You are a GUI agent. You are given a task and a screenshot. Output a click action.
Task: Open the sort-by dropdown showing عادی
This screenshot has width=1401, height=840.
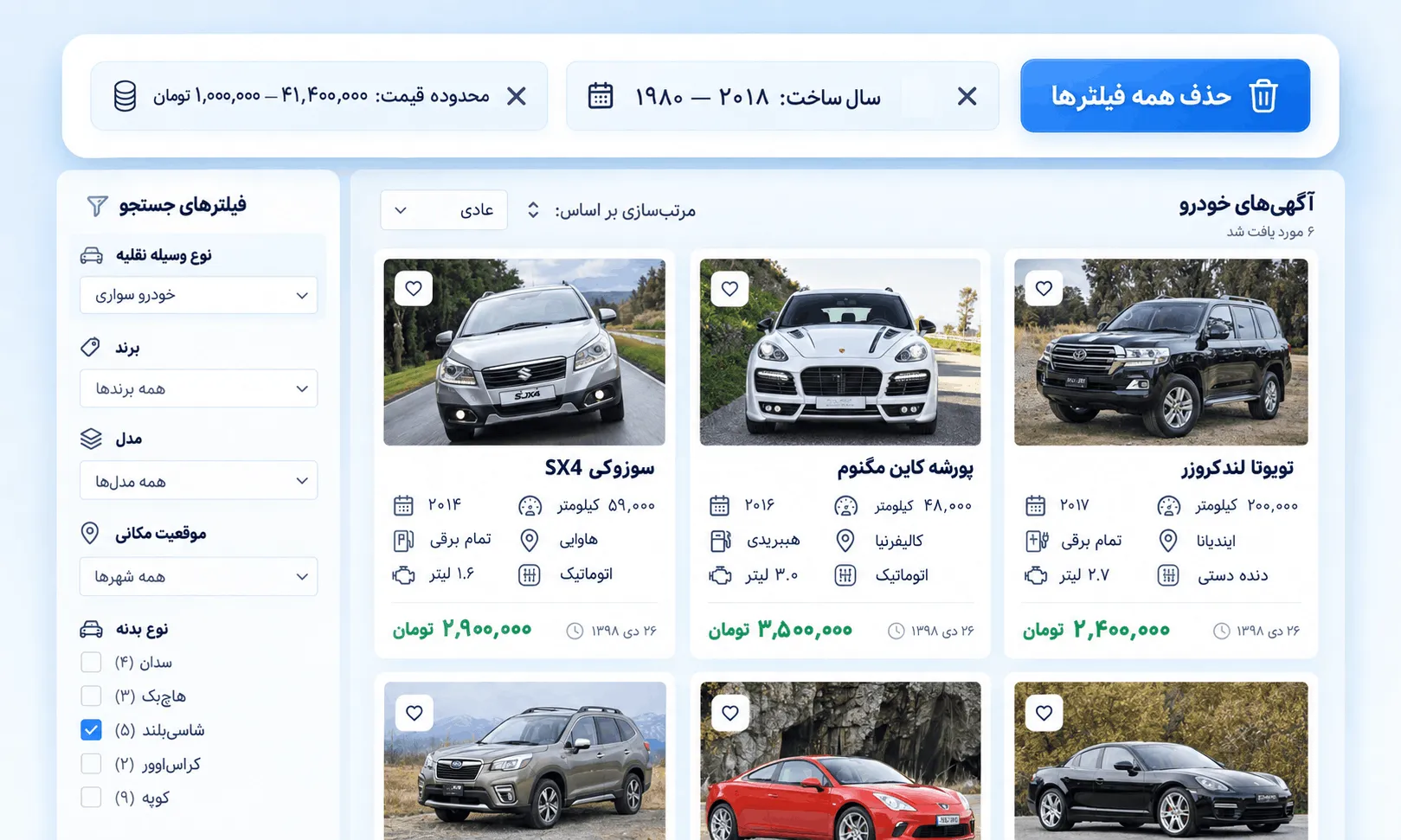(444, 210)
